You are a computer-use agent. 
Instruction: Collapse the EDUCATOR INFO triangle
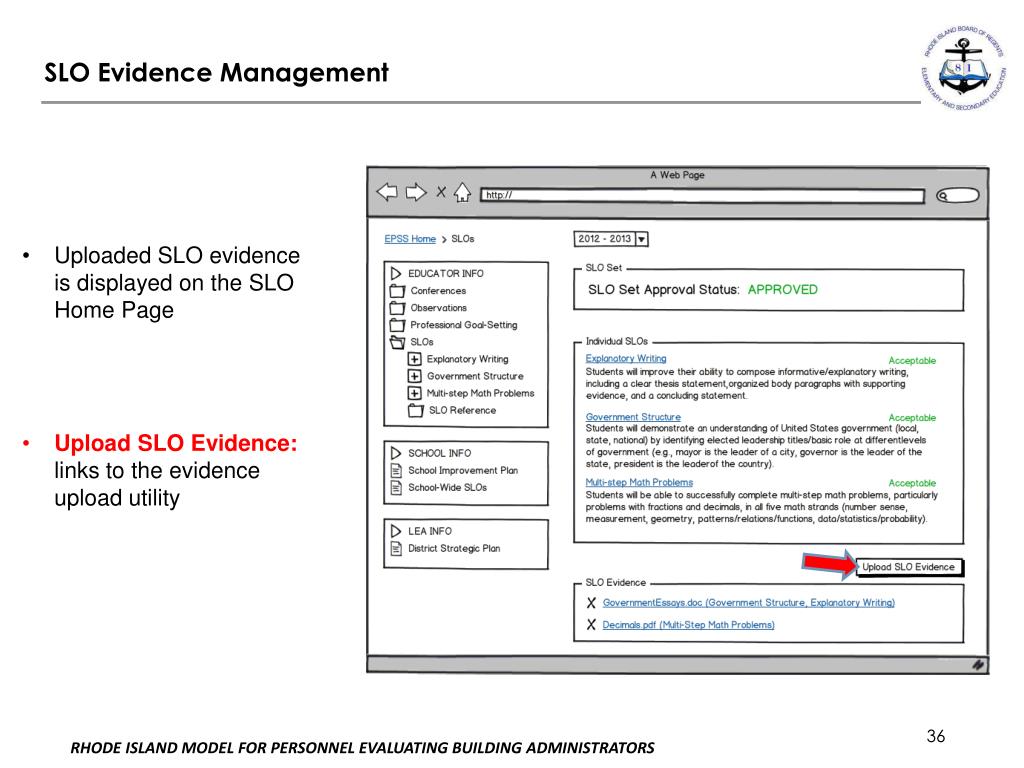tap(396, 273)
